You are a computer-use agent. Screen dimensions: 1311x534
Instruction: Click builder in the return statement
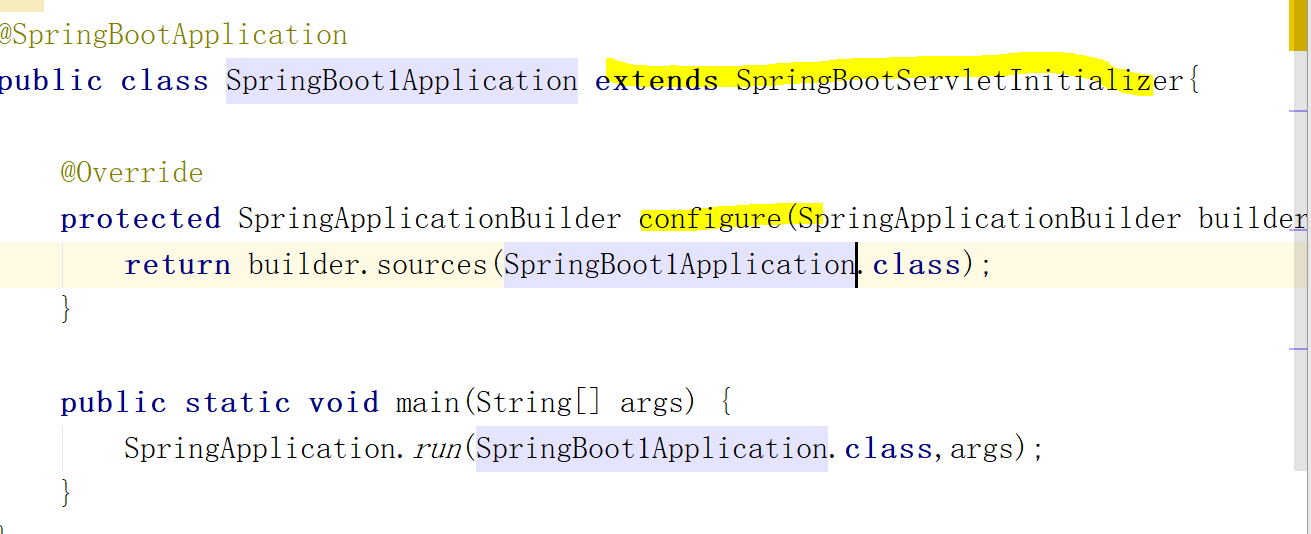coord(307,265)
